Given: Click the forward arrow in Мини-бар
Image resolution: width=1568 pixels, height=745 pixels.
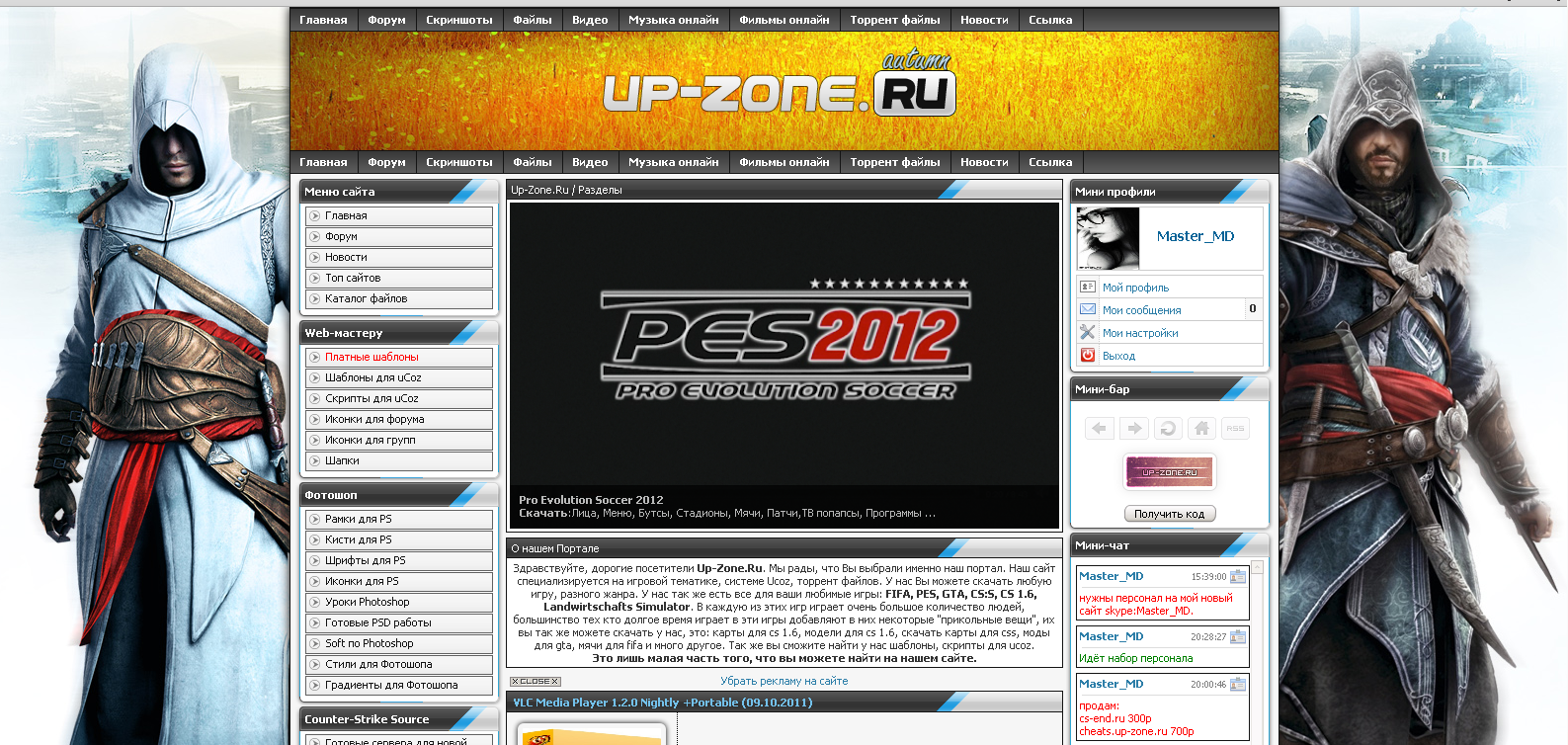Looking at the screenshot, I should (1133, 428).
